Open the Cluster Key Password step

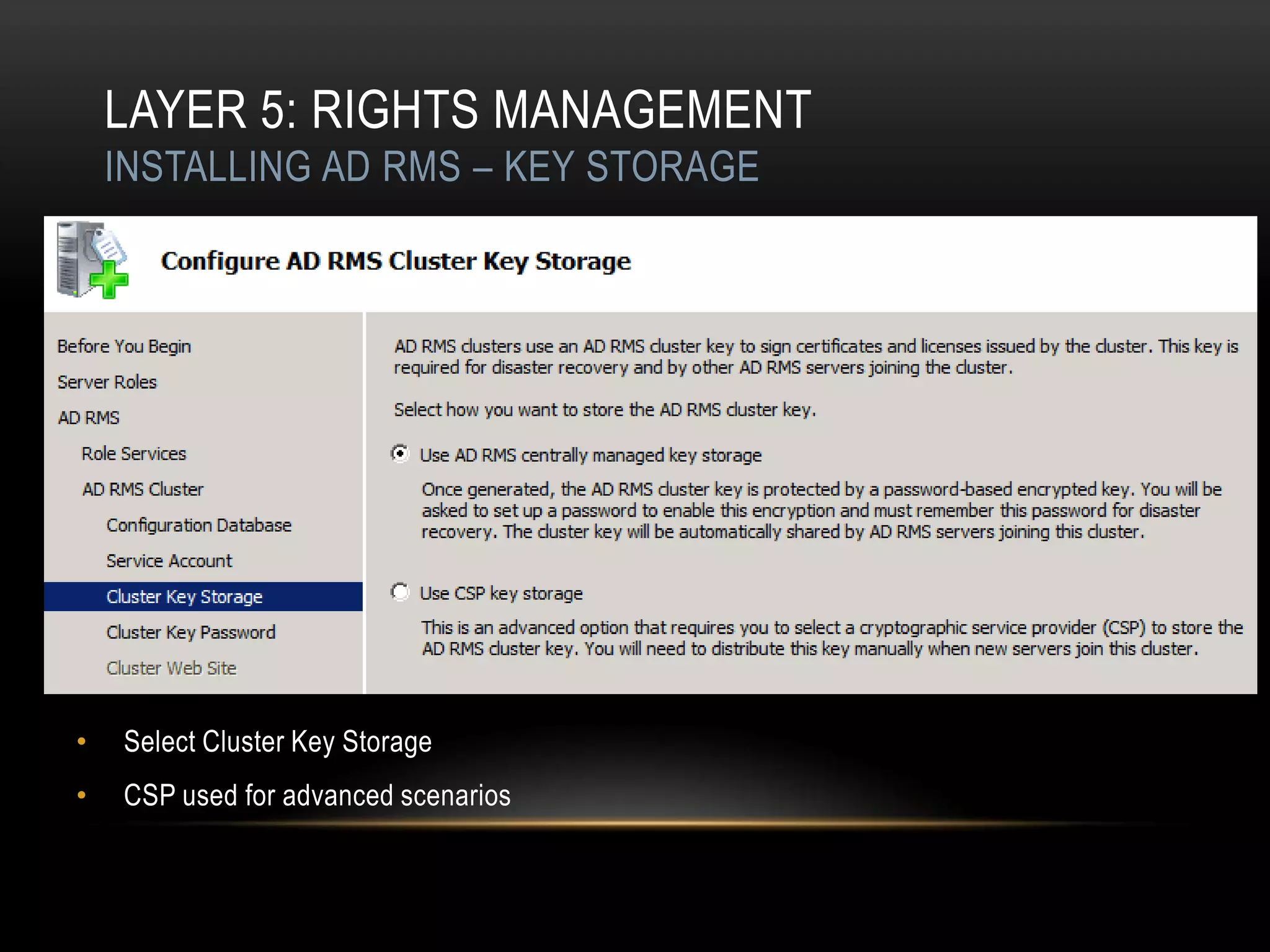tap(191, 632)
